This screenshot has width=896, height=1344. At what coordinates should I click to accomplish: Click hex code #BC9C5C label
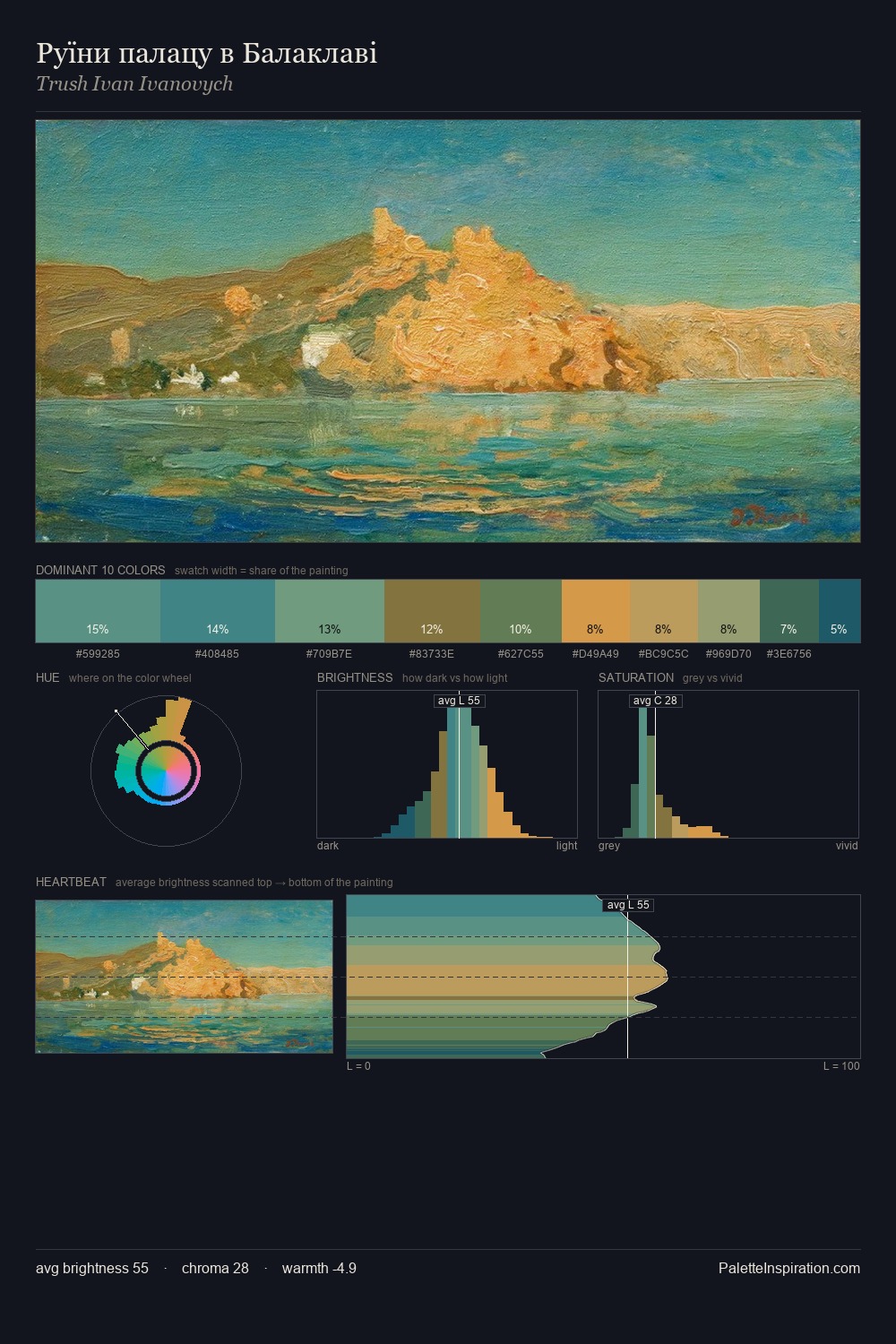[x=664, y=654]
